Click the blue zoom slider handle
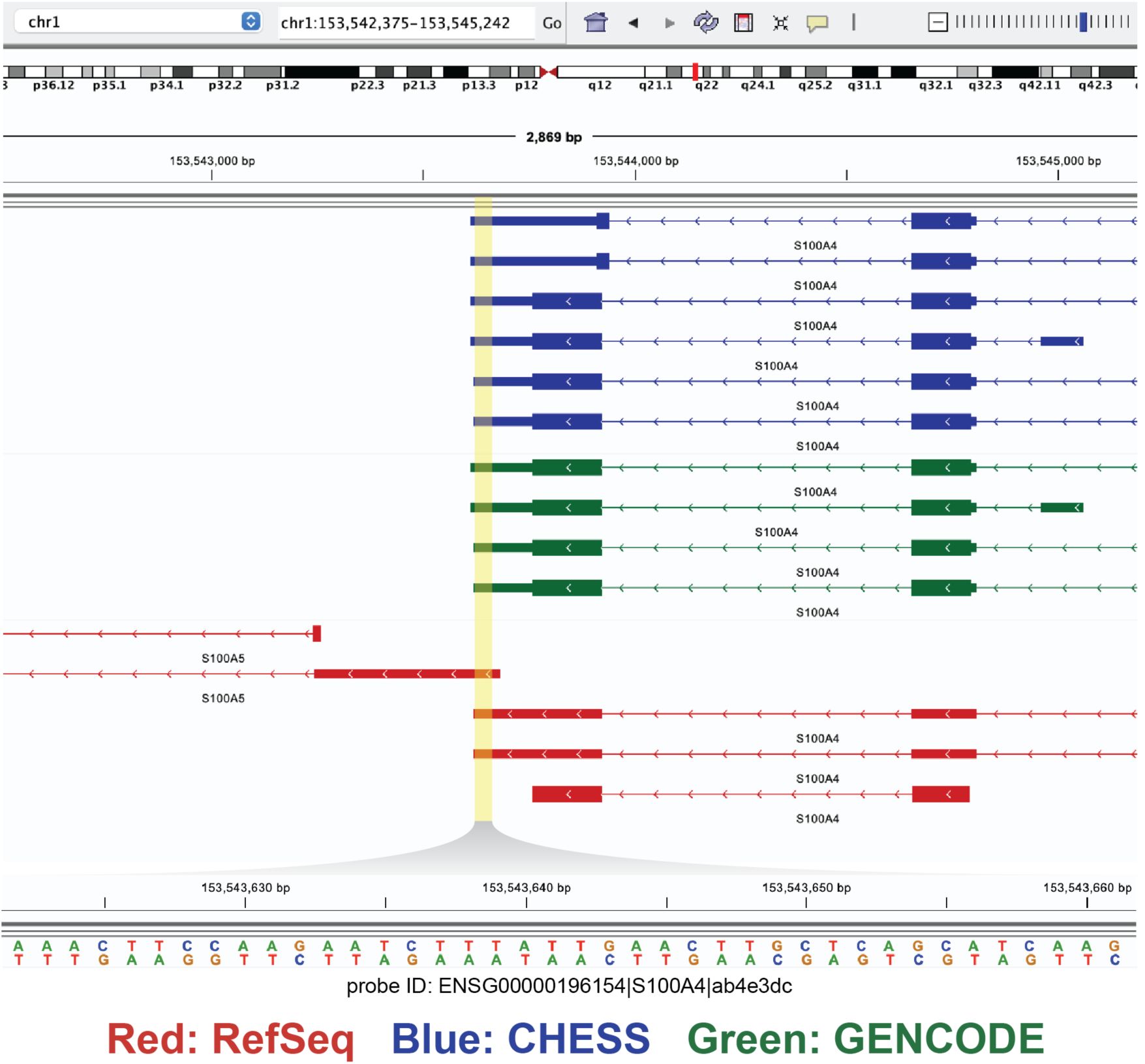Screen dimensions: 1145x1064 1083,23
